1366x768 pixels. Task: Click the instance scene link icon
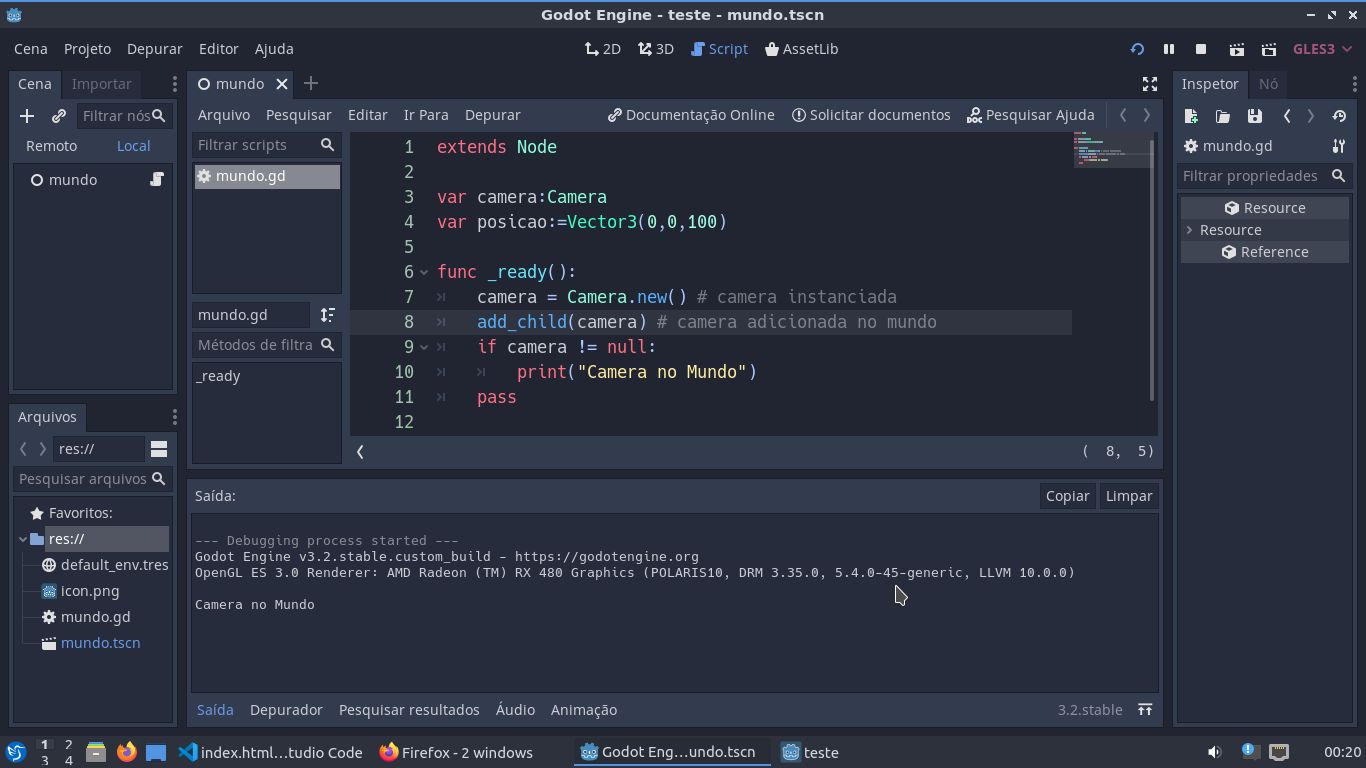pos(59,116)
